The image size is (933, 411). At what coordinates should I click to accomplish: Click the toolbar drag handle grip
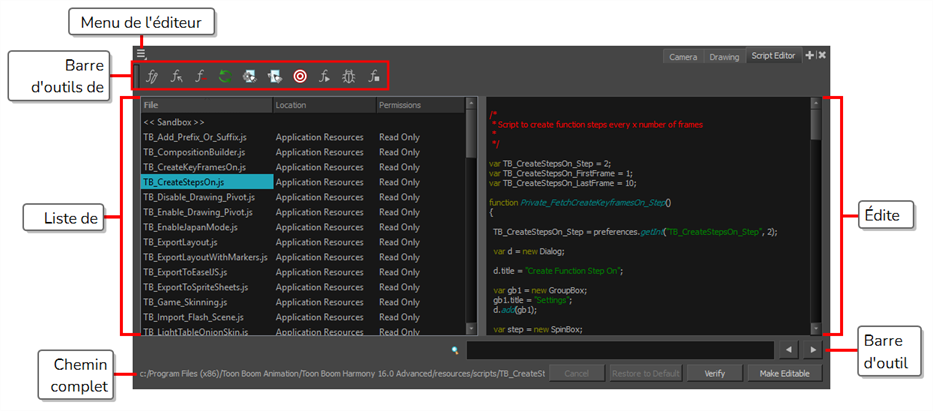click(136, 76)
